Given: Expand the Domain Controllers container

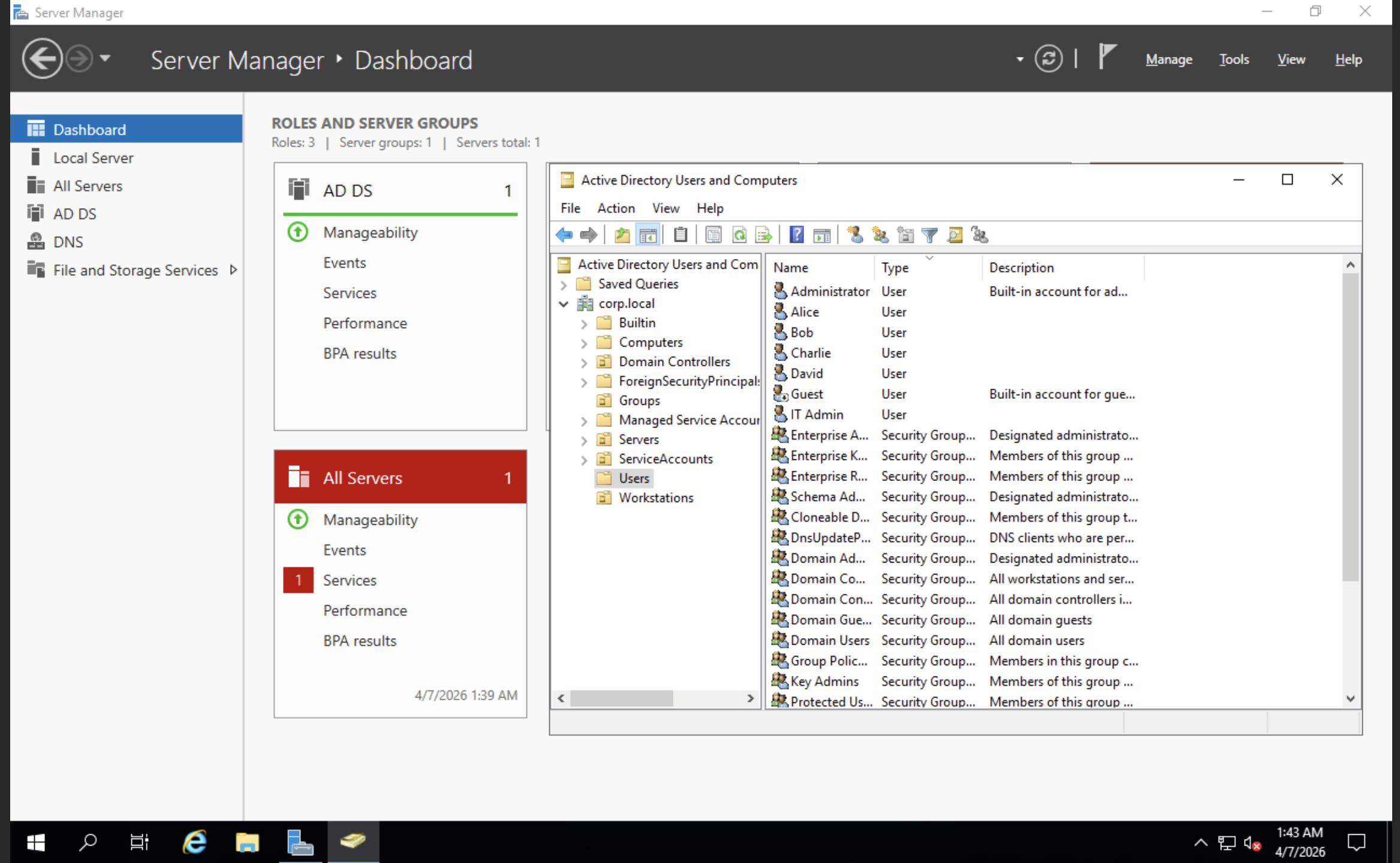Looking at the screenshot, I should [x=583, y=362].
